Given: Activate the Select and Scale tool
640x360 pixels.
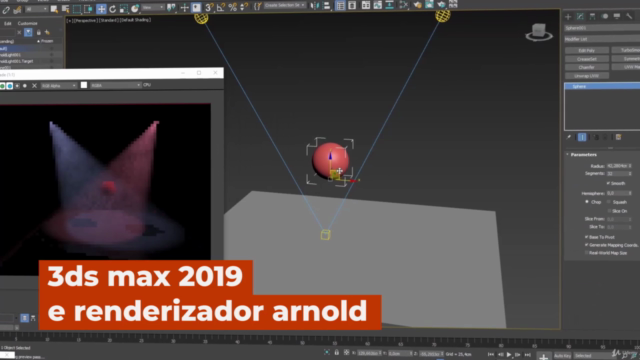Looking at the screenshot, I should click(124, 9).
